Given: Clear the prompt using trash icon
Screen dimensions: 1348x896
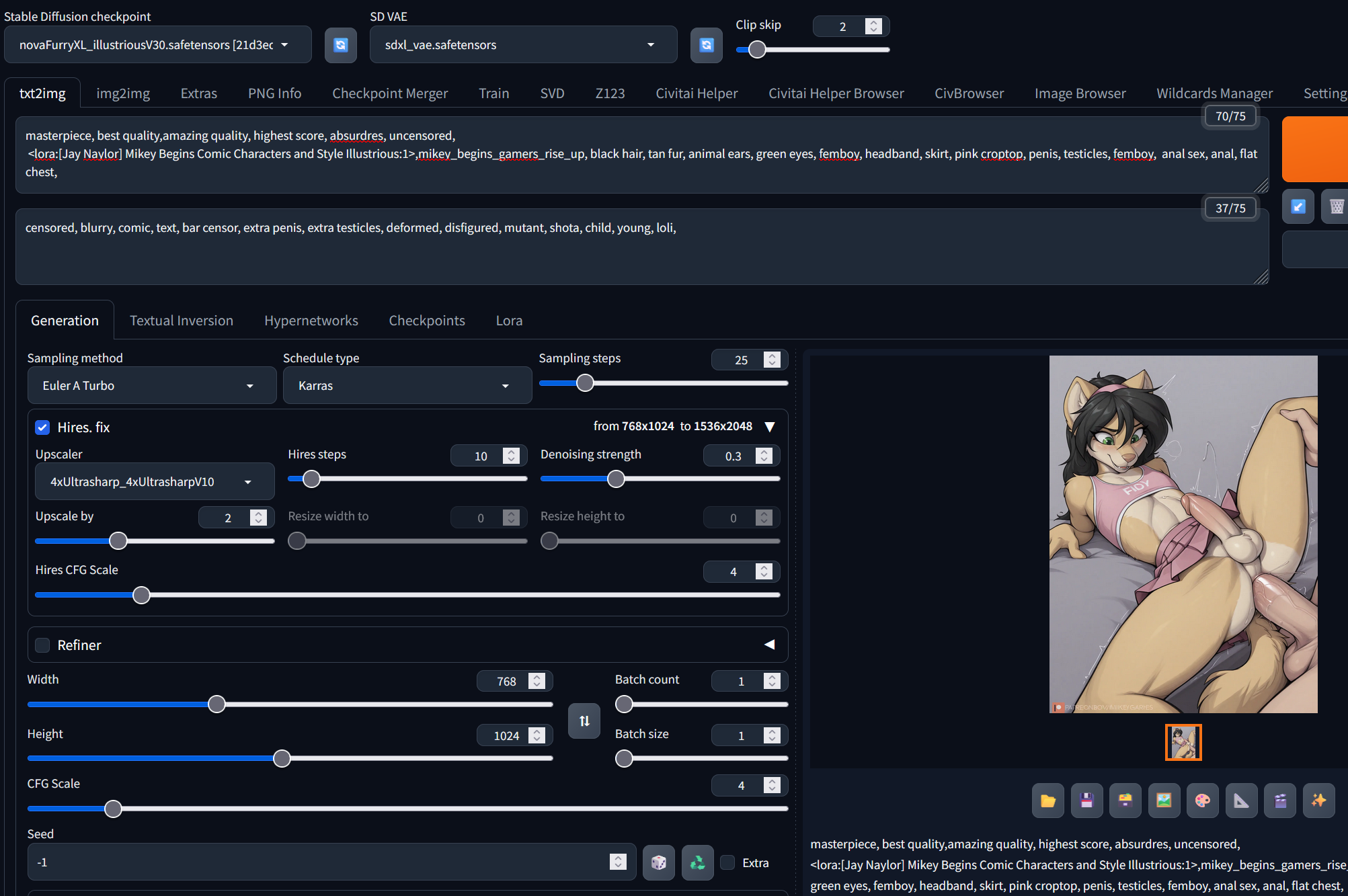Looking at the screenshot, I should coord(1336,206).
